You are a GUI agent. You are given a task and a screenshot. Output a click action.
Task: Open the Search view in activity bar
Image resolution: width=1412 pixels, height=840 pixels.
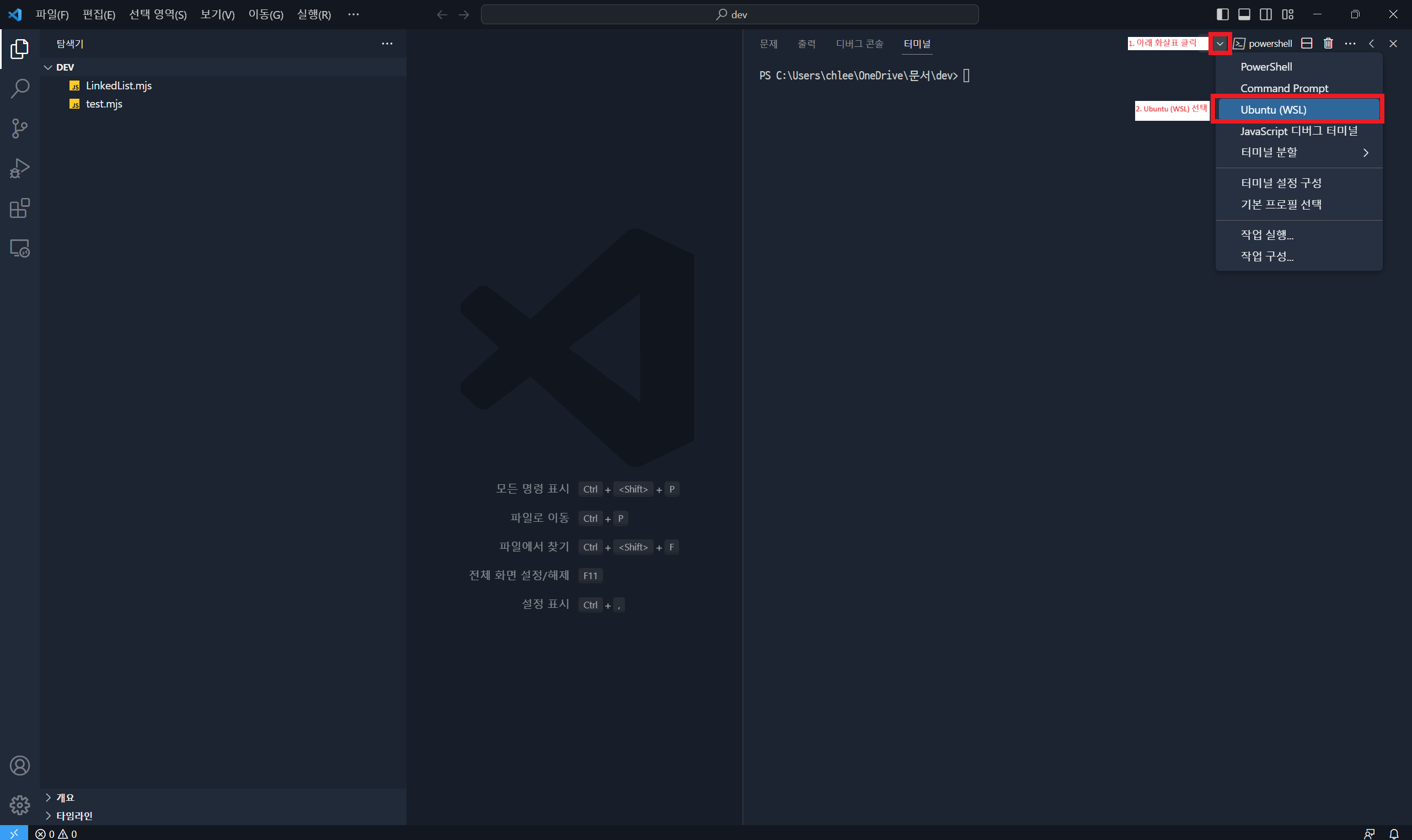pyautogui.click(x=20, y=88)
